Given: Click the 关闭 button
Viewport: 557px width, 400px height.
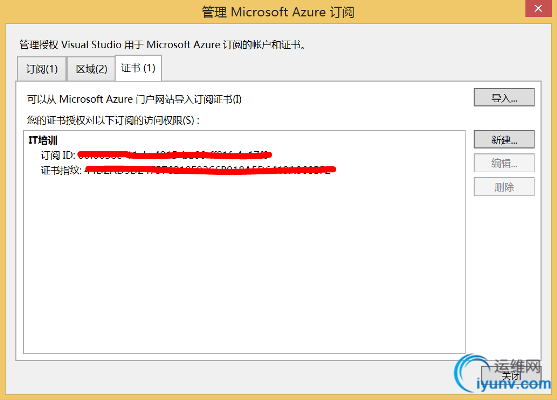Looking at the screenshot, I should 511,376.
